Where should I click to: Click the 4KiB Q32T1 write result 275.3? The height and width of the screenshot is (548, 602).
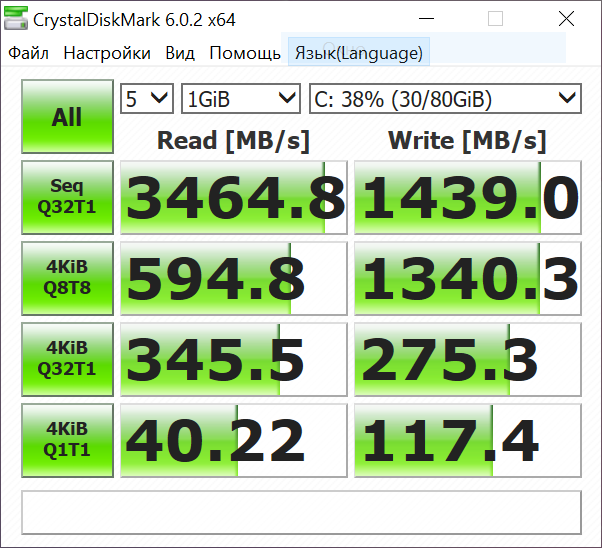click(x=468, y=359)
